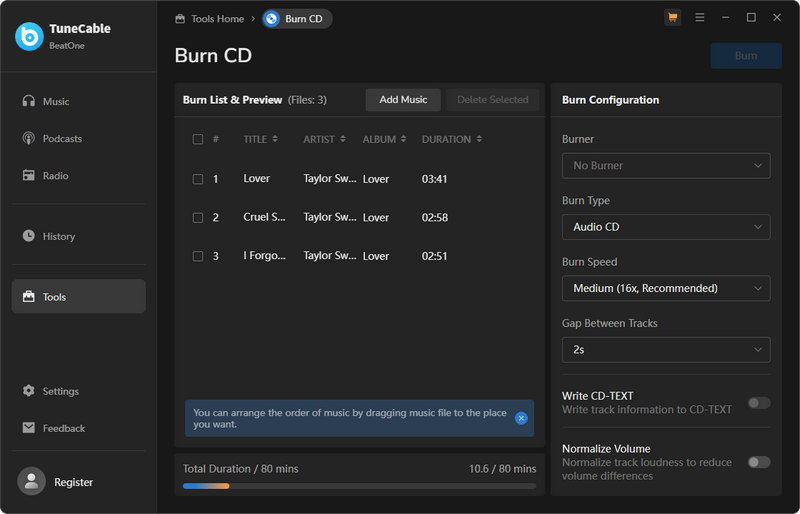Open Feedback via envelope icon
The height and width of the screenshot is (514, 800).
[x=29, y=428]
